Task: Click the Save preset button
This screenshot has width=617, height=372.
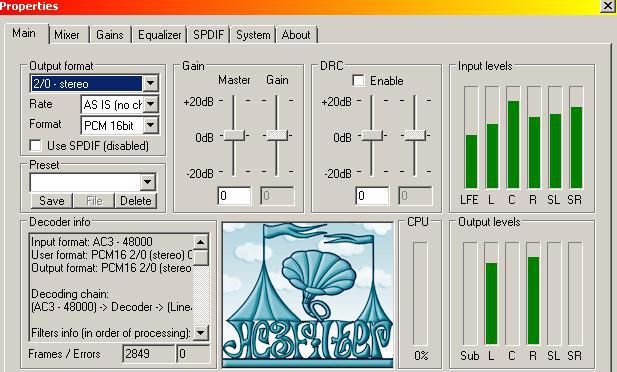Action: coord(52,201)
